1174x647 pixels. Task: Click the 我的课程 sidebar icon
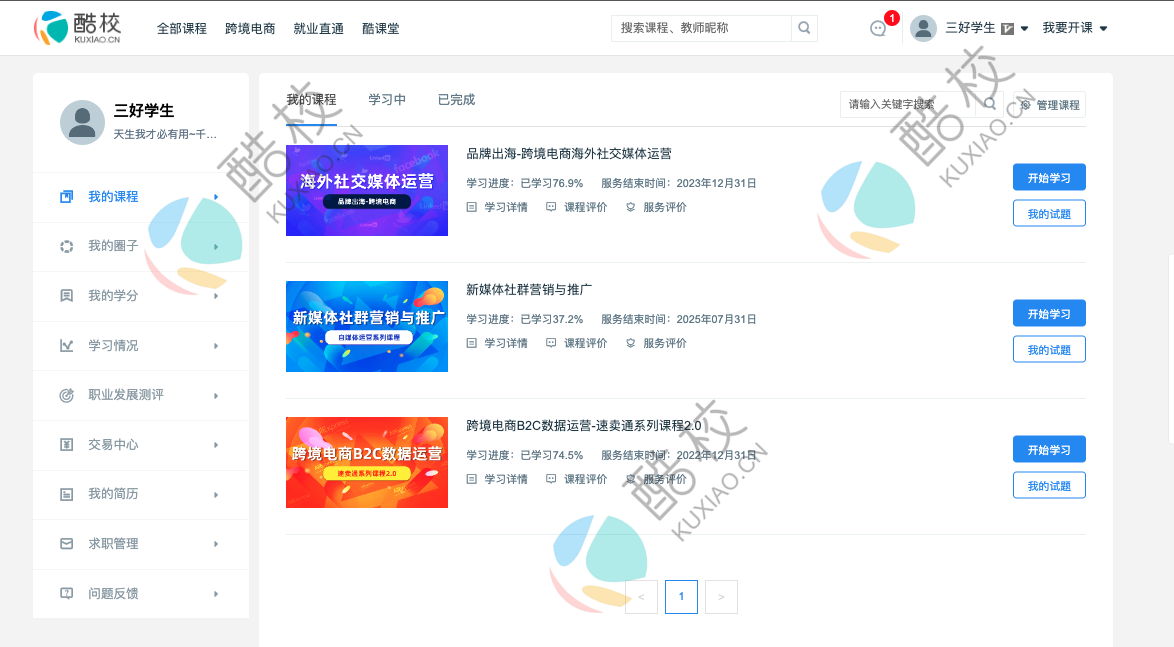click(x=67, y=196)
